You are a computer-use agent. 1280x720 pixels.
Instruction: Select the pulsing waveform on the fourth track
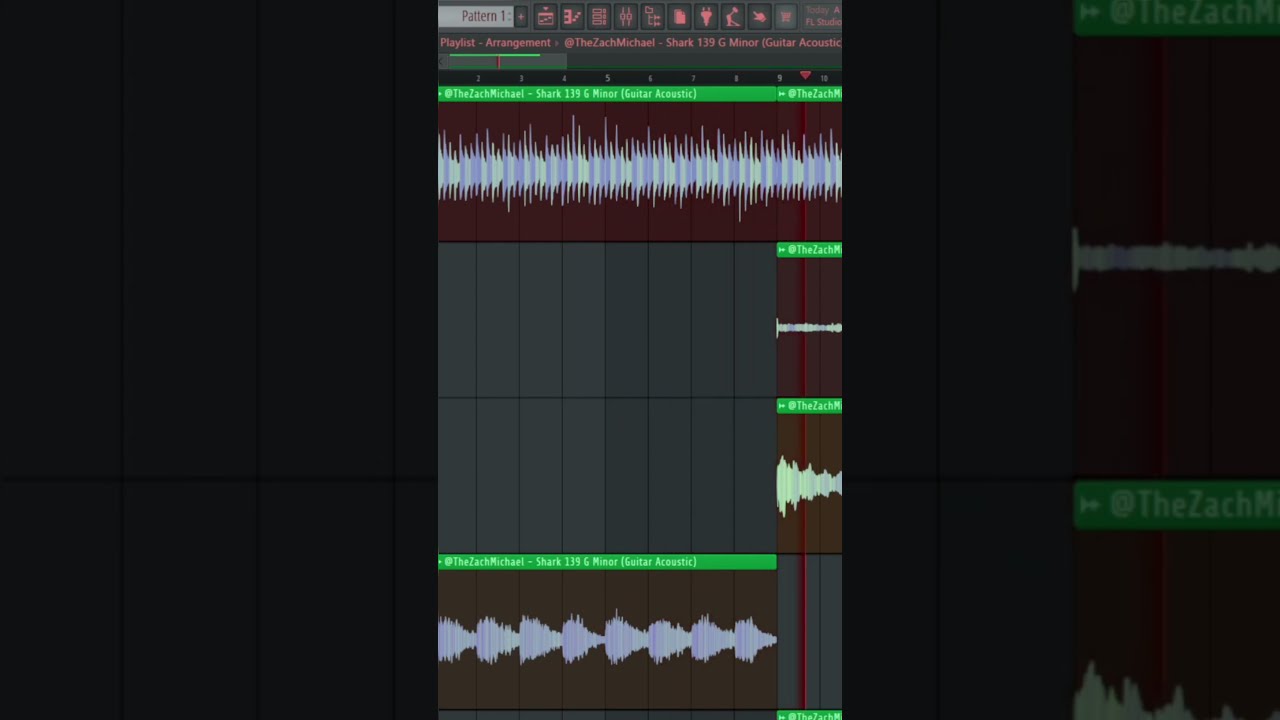(x=607, y=640)
